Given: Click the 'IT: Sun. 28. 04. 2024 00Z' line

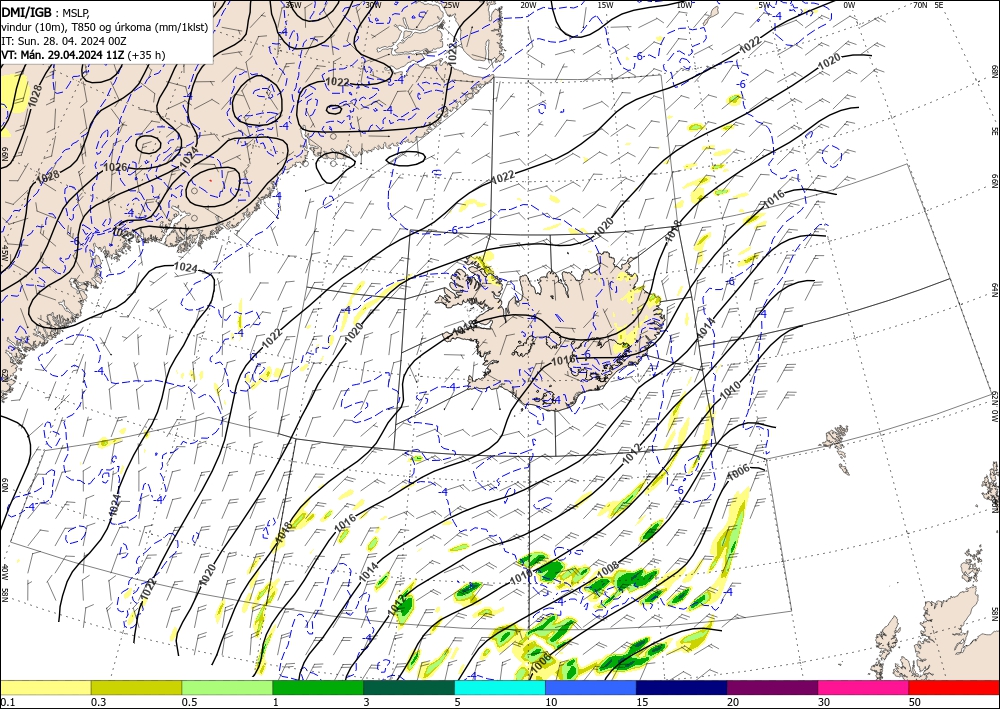Looking at the screenshot, I should pyautogui.click(x=64, y=41).
